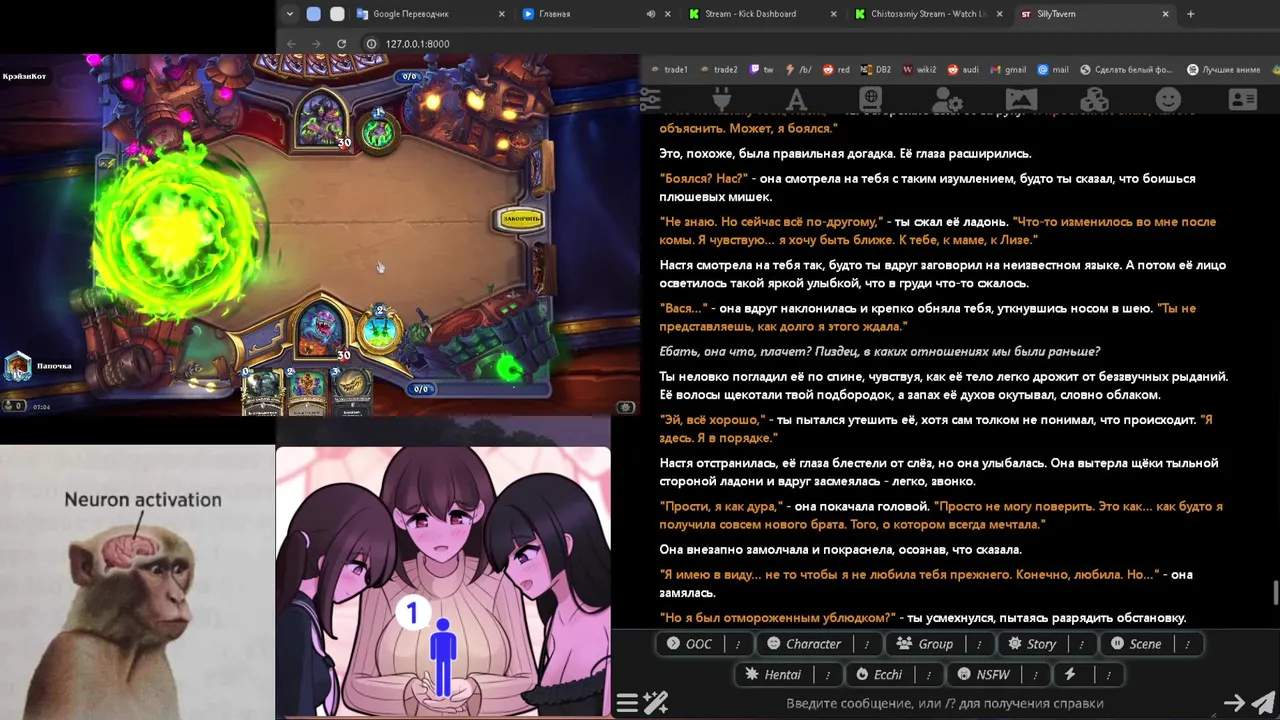This screenshot has width=1280, height=720.
Task: Open the second white pinned tab
Action: (337, 14)
